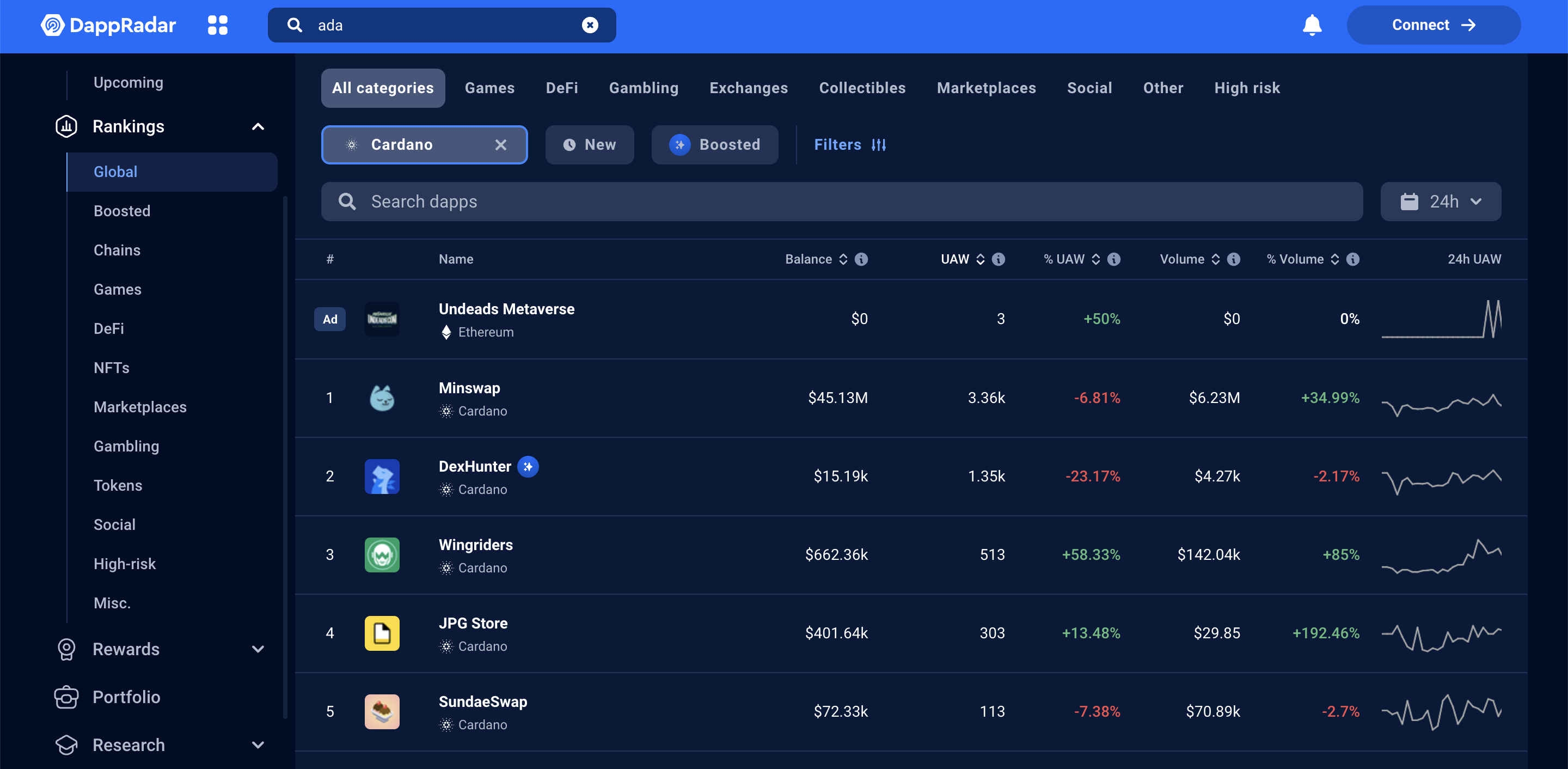This screenshot has height=769, width=1568.
Task: Click the JPG Store yellow logo
Action: [382, 633]
